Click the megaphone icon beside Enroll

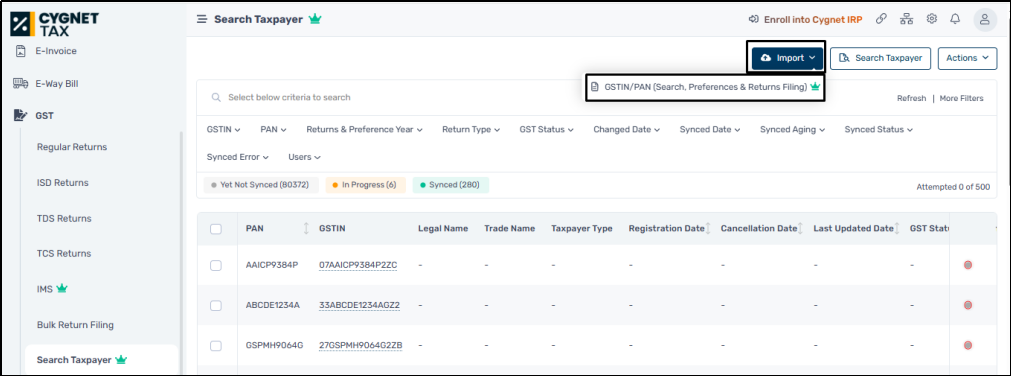click(x=753, y=19)
